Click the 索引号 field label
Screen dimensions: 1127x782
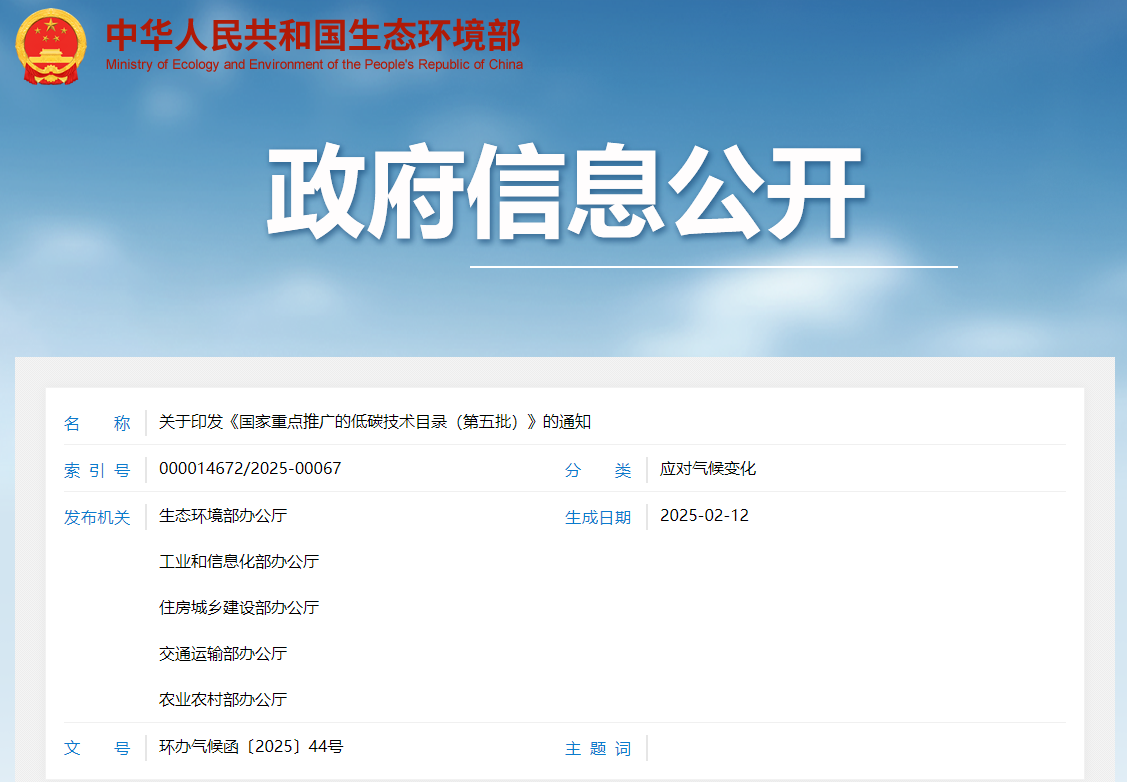(x=97, y=470)
